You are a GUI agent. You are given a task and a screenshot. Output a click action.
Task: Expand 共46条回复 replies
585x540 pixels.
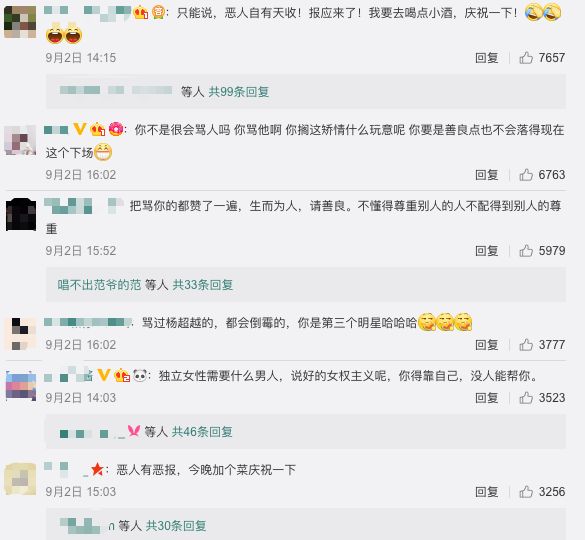click(202, 432)
